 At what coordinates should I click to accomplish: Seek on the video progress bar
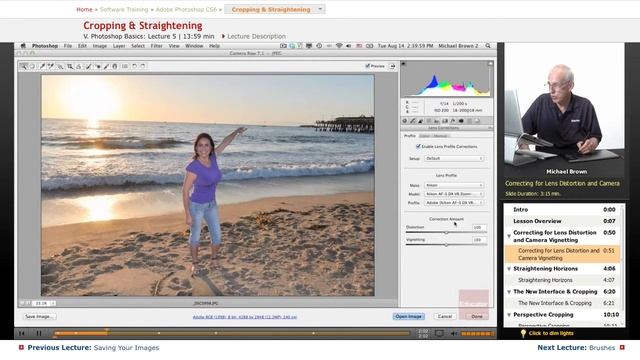[x=232, y=333]
